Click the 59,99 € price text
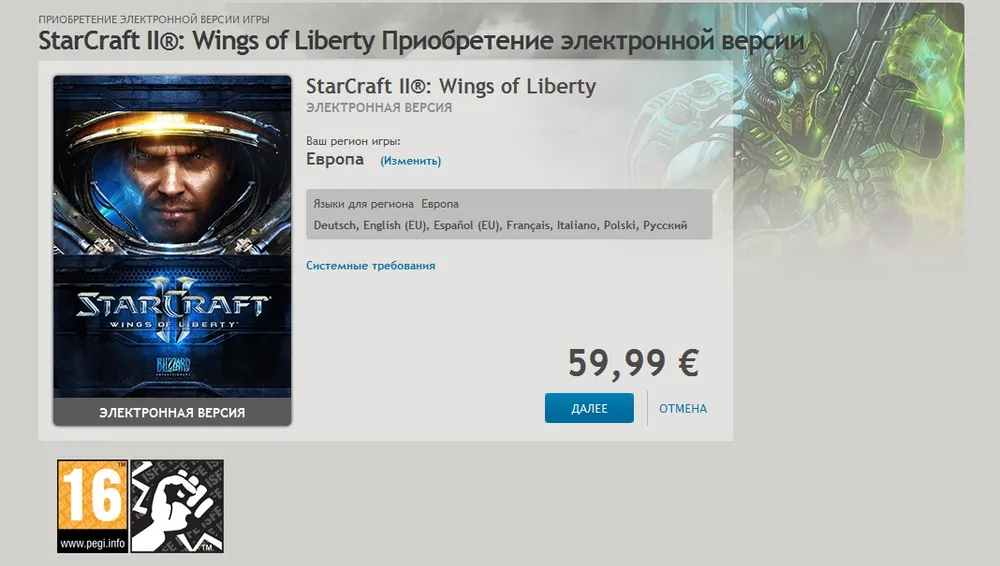This screenshot has width=1000, height=566. [633, 362]
